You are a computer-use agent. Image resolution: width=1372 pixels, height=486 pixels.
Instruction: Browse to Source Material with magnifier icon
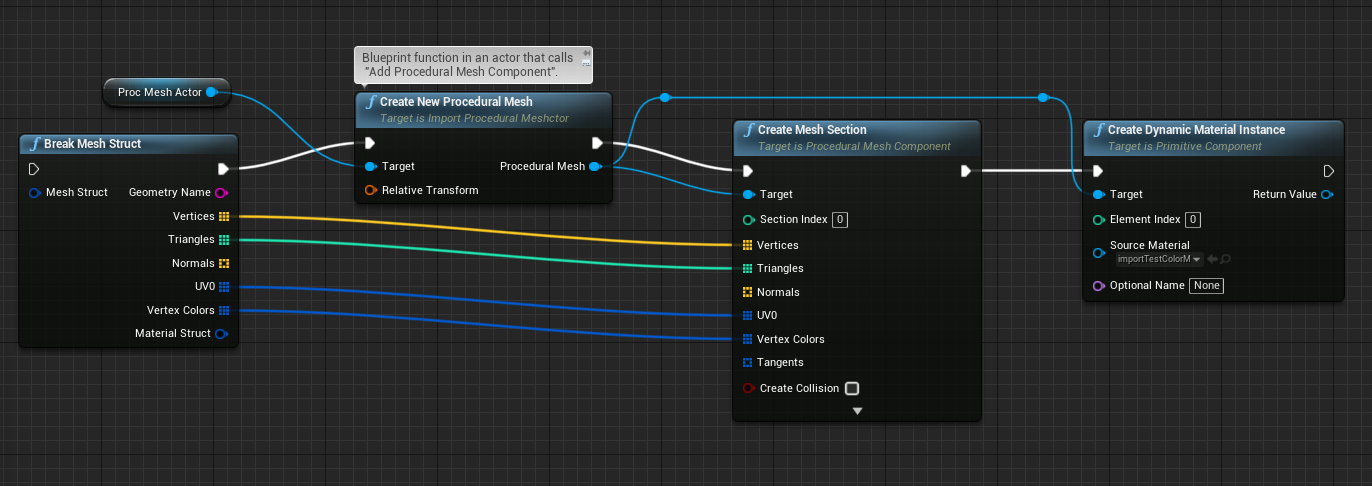pos(1225,259)
